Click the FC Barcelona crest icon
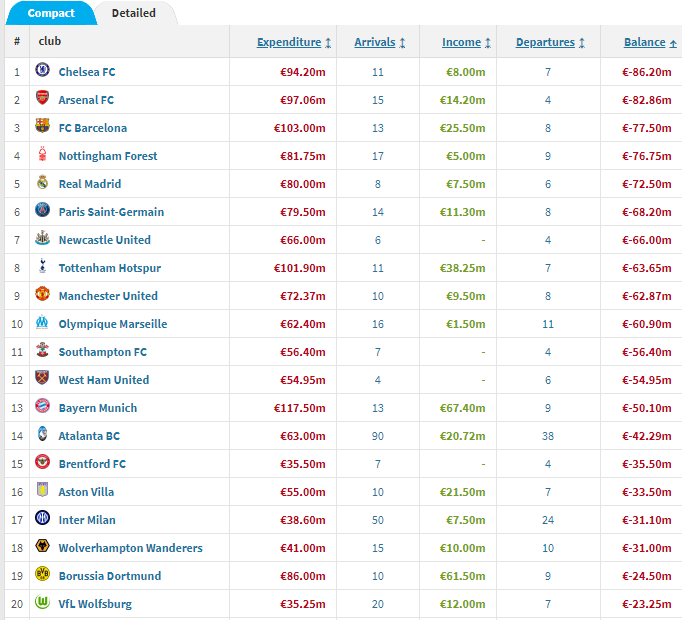 click(x=42, y=128)
